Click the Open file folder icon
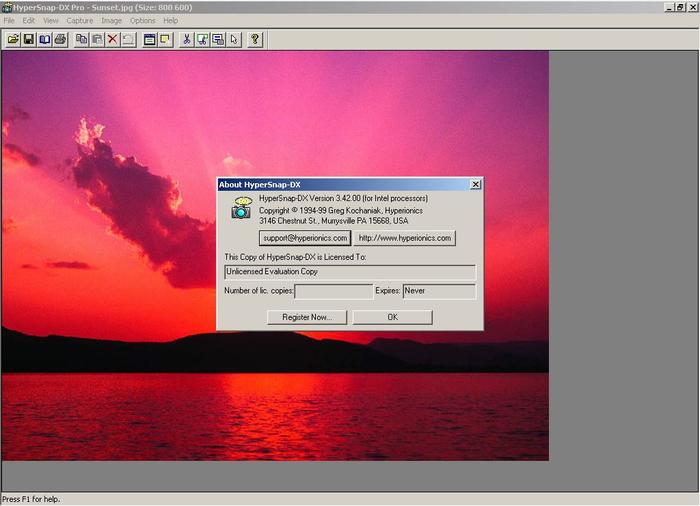 click(13, 39)
